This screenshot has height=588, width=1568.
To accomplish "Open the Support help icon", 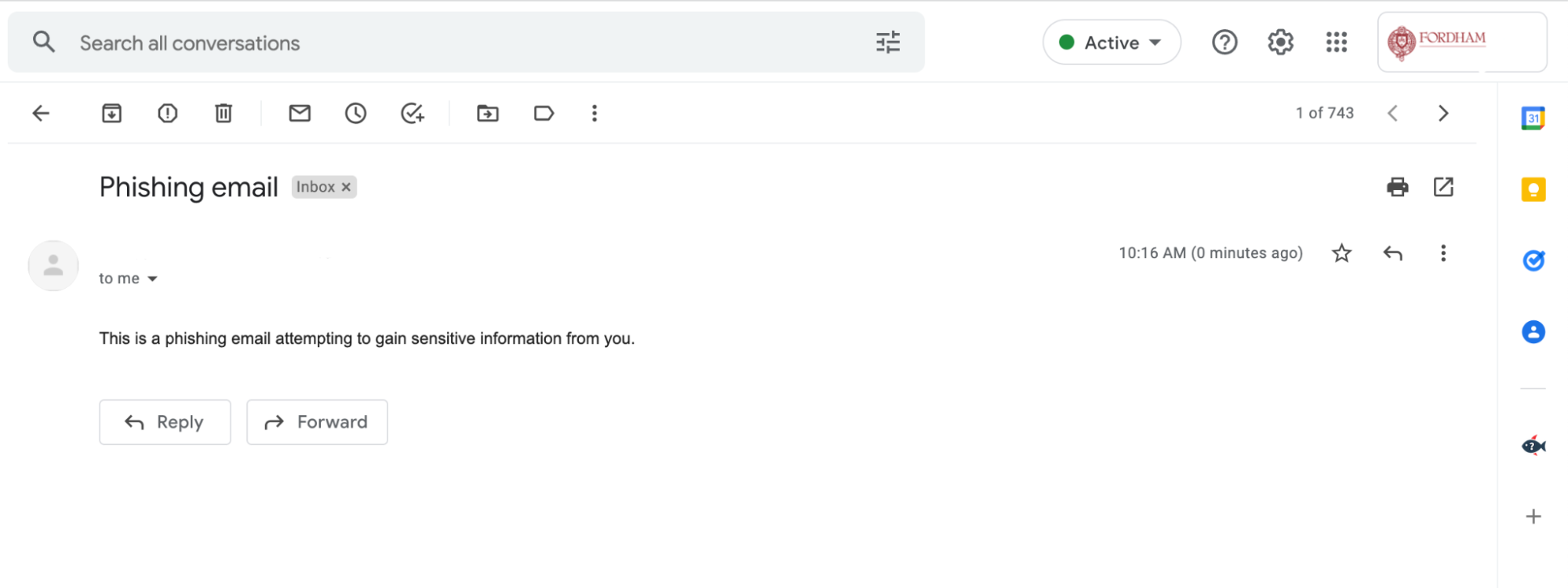I will point(1224,42).
